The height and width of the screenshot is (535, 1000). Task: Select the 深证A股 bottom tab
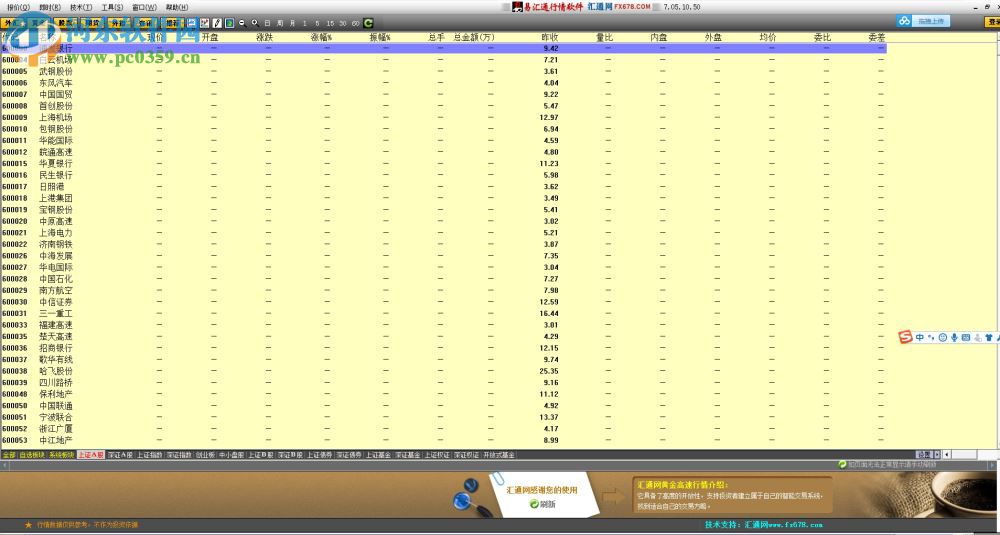pos(120,455)
